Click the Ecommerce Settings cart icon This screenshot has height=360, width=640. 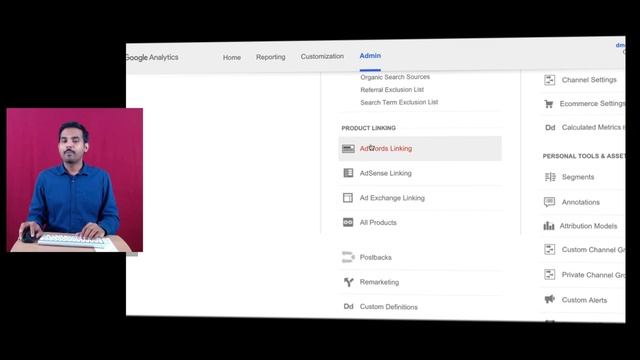click(x=549, y=104)
